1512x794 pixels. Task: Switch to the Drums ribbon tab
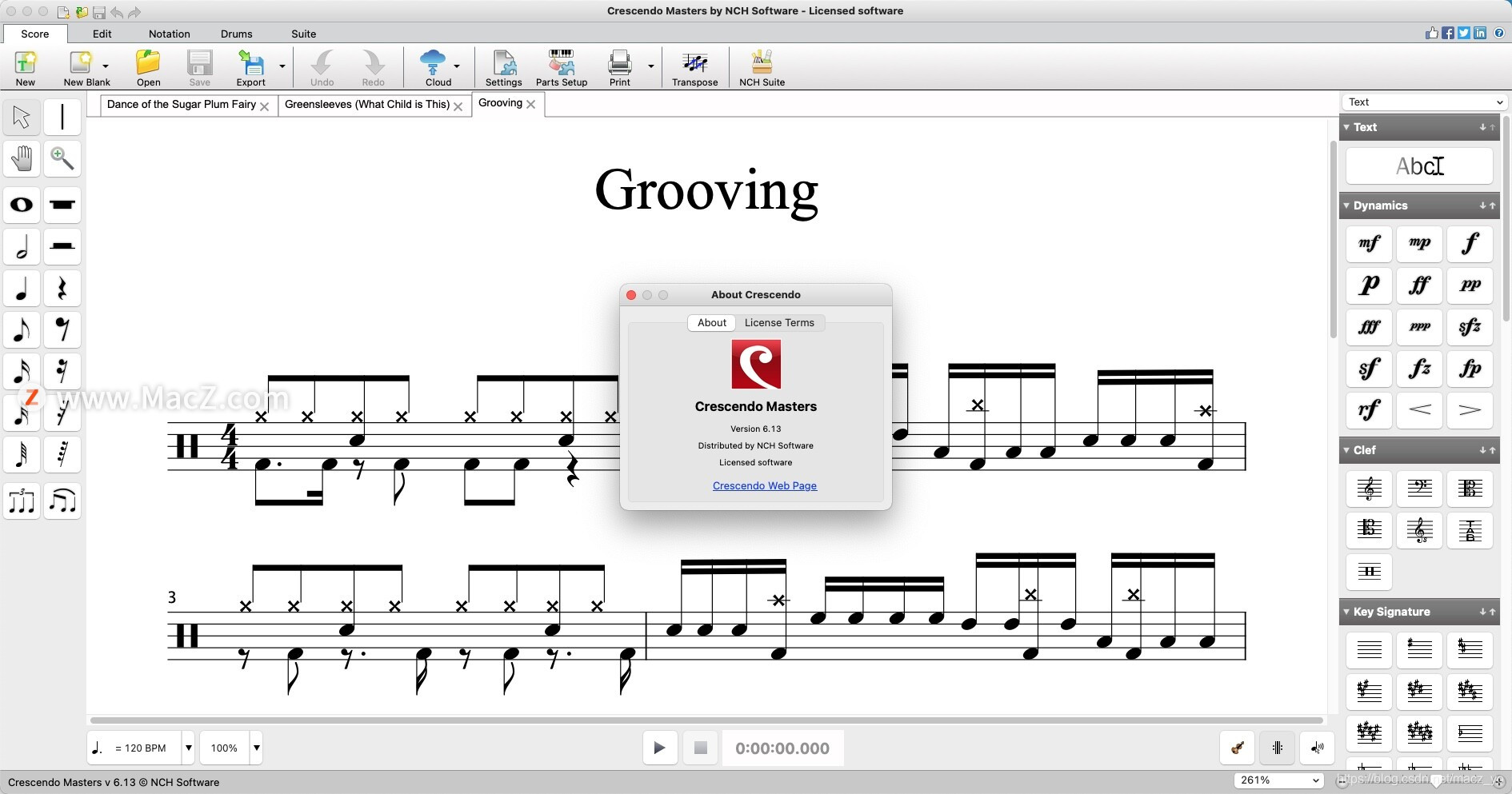tap(237, 34)
